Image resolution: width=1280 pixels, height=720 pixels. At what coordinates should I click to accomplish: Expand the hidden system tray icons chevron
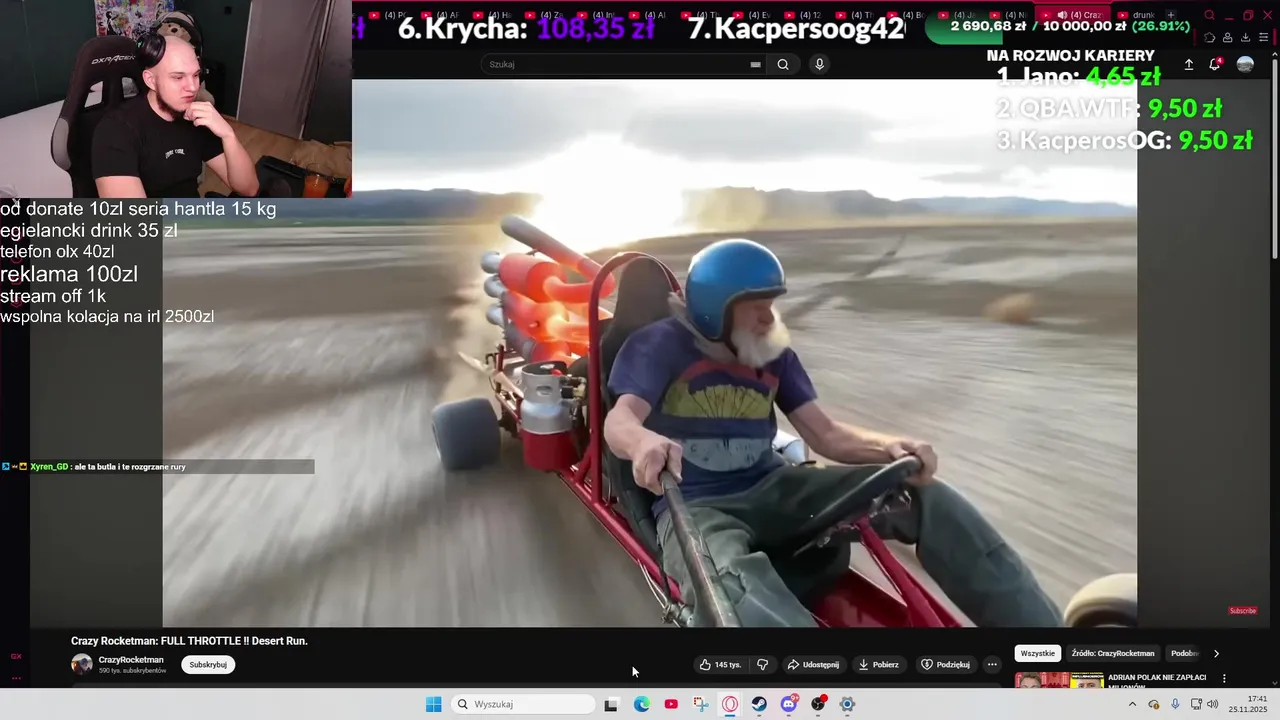(x=1132, y=704)
